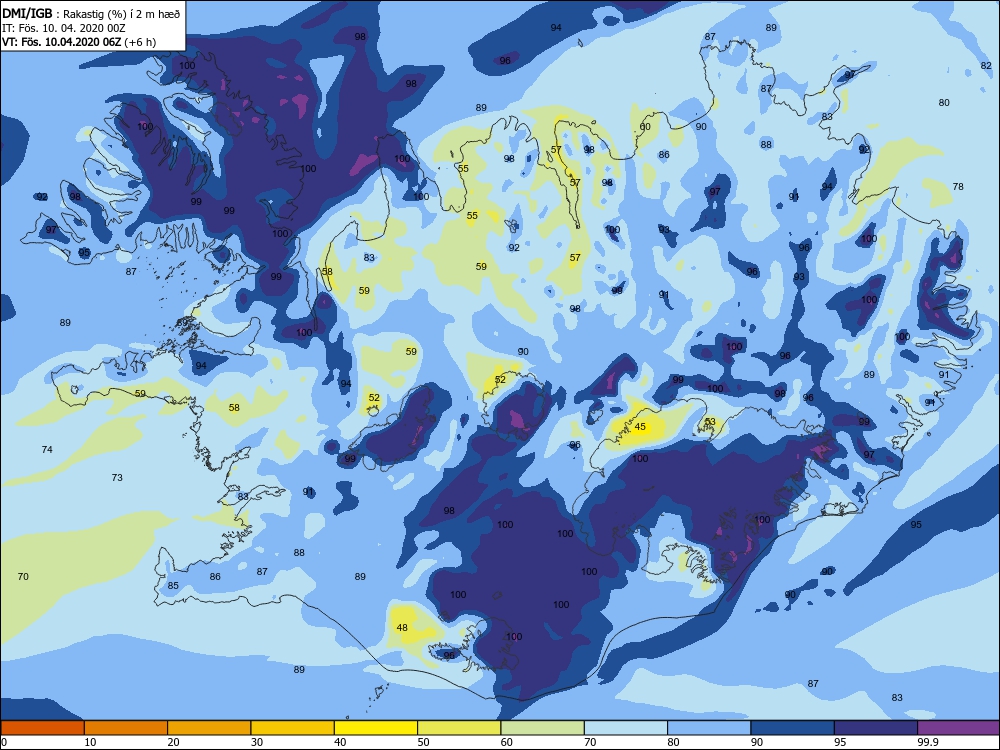Image resolution: width=1000 pixels, height=750 pixels.
Task: Click the DMI/IGB title text
Action: (27, 13)
